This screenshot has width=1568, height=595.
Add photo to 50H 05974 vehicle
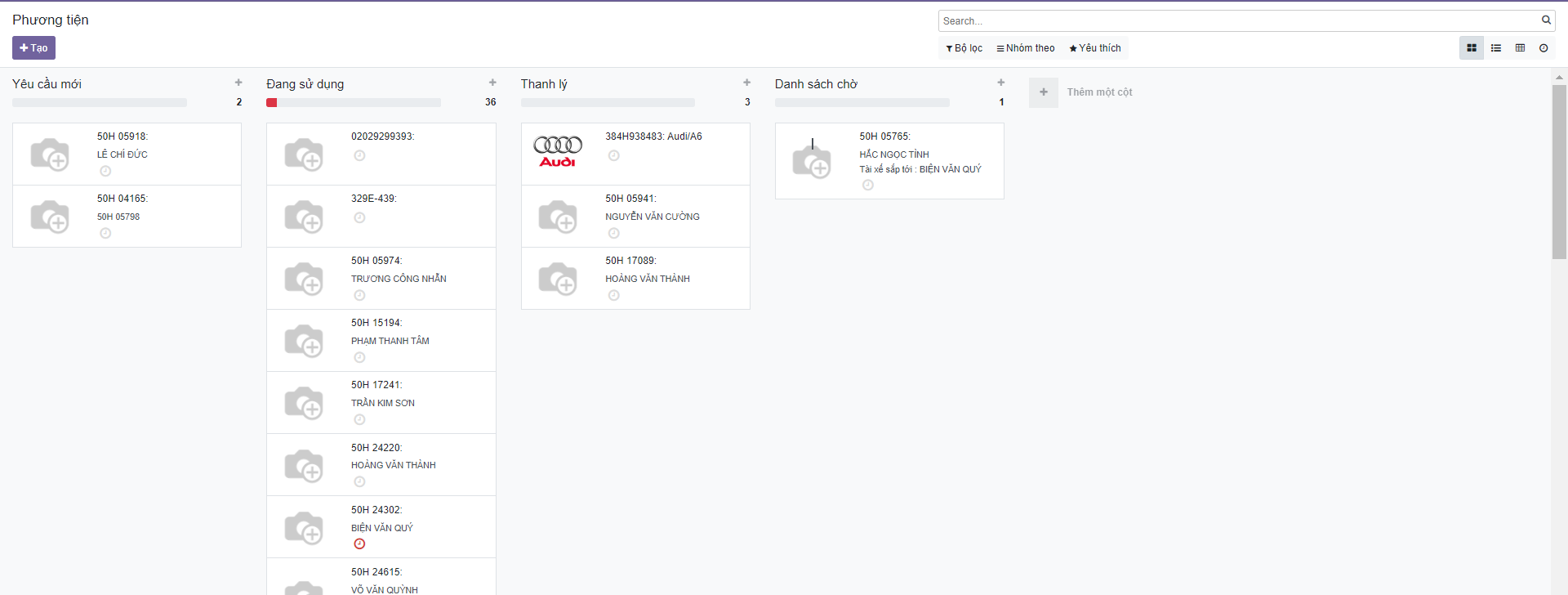(304, 279)
